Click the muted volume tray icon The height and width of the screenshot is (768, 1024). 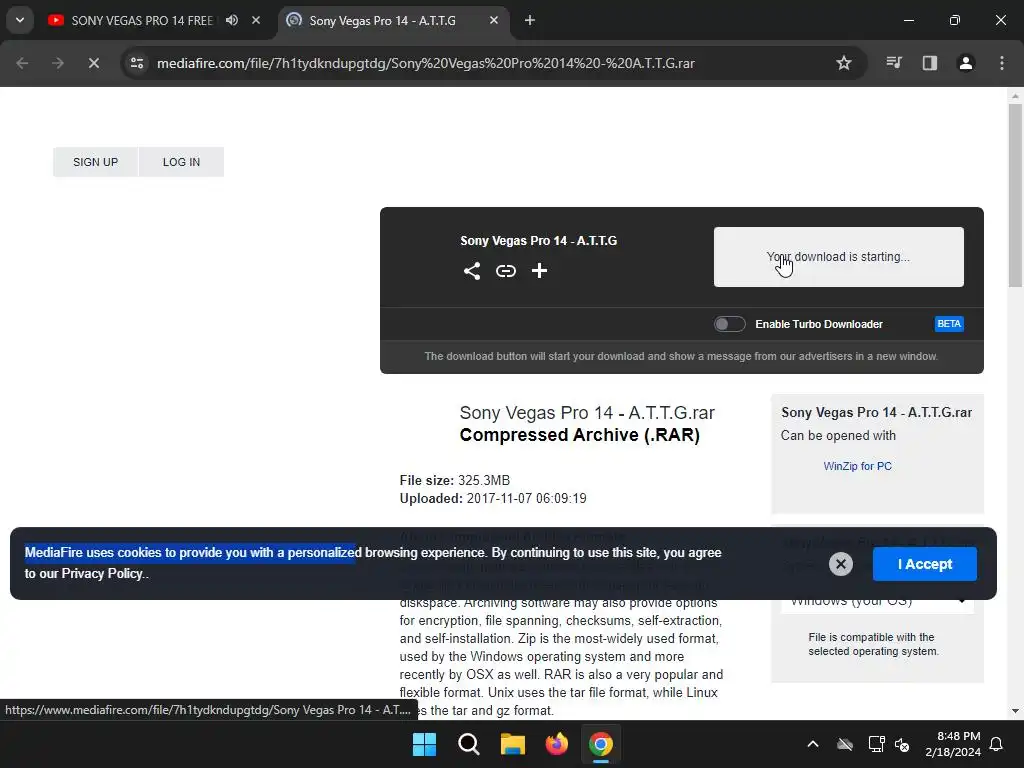[902, 744]
